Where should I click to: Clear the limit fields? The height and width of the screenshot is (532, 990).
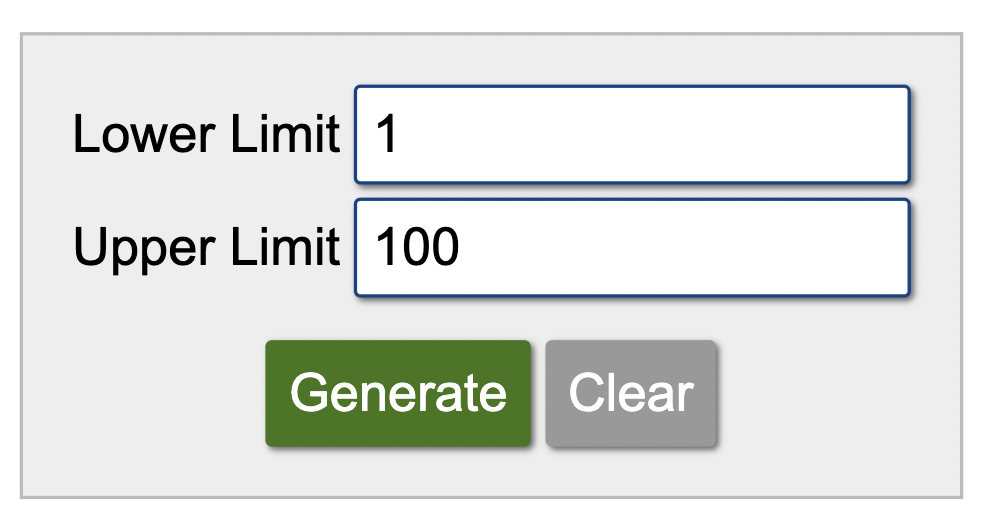631,393
